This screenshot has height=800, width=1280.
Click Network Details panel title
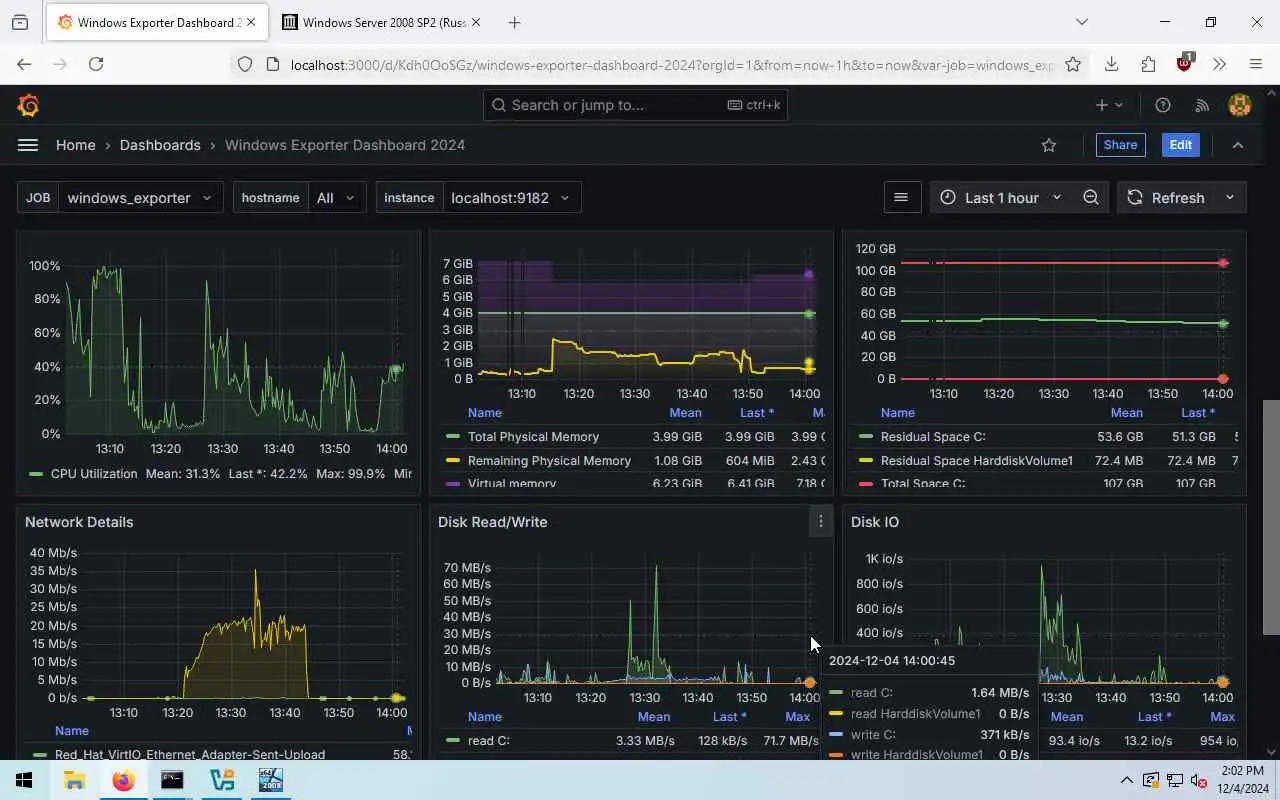coord(79,522)
